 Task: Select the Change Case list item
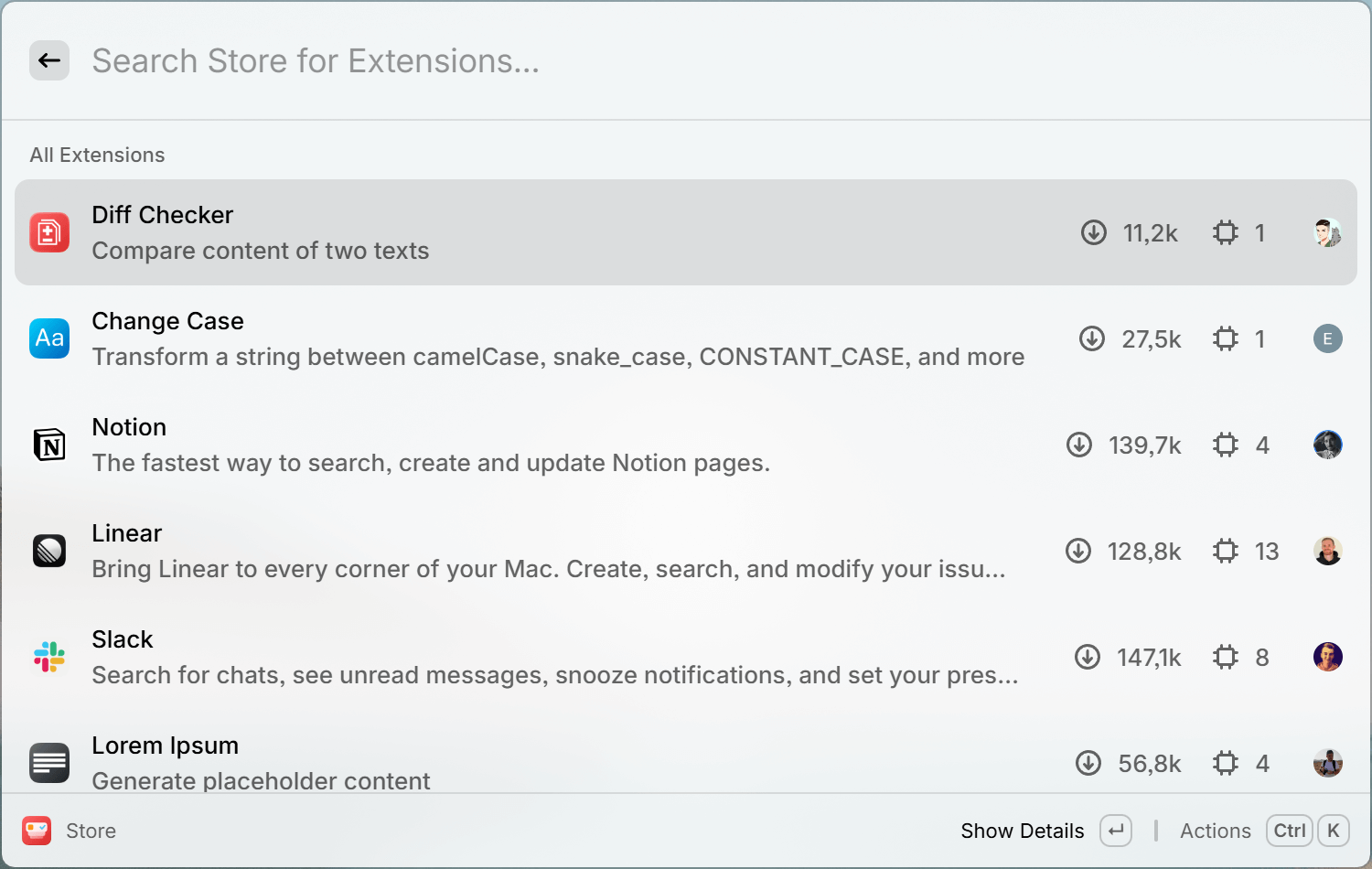(x=686, y=338)
